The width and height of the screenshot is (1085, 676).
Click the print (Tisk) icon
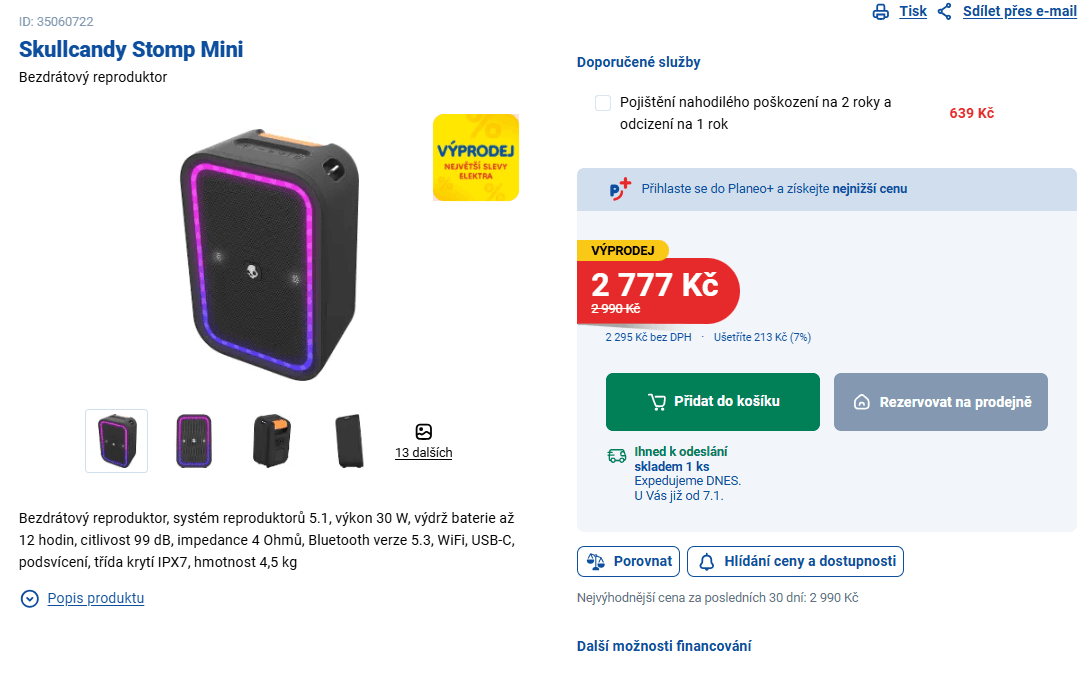point(880,11)
